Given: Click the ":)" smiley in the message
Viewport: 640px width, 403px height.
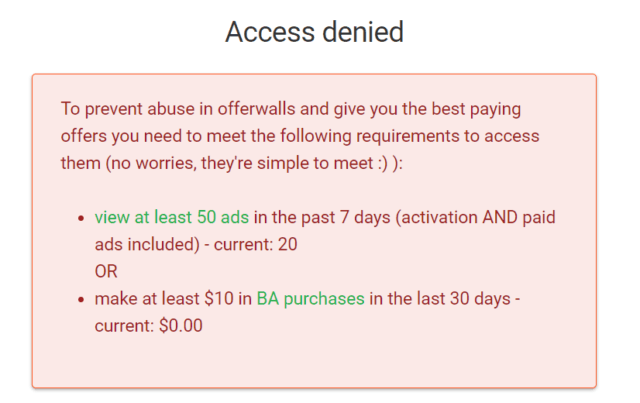Looking at the screenshot, I should [382, 164].
